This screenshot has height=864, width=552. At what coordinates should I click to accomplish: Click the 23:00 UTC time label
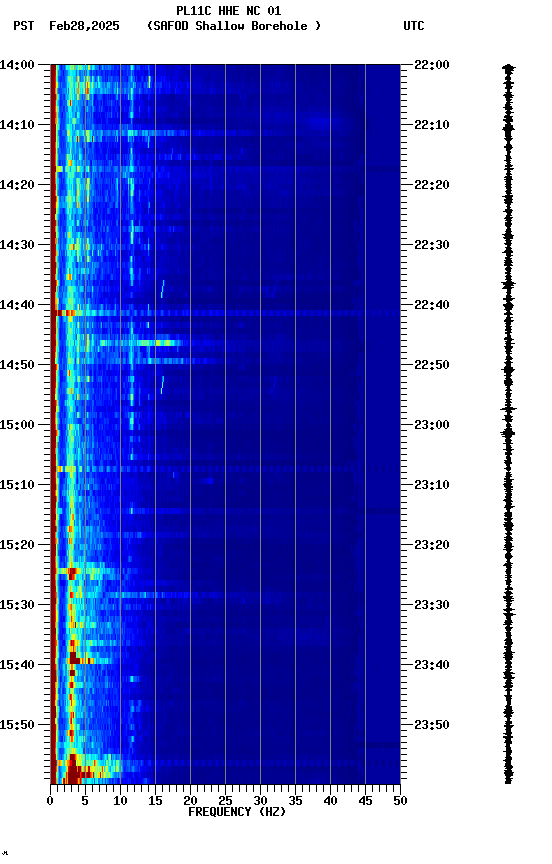[x=432, y=425]
